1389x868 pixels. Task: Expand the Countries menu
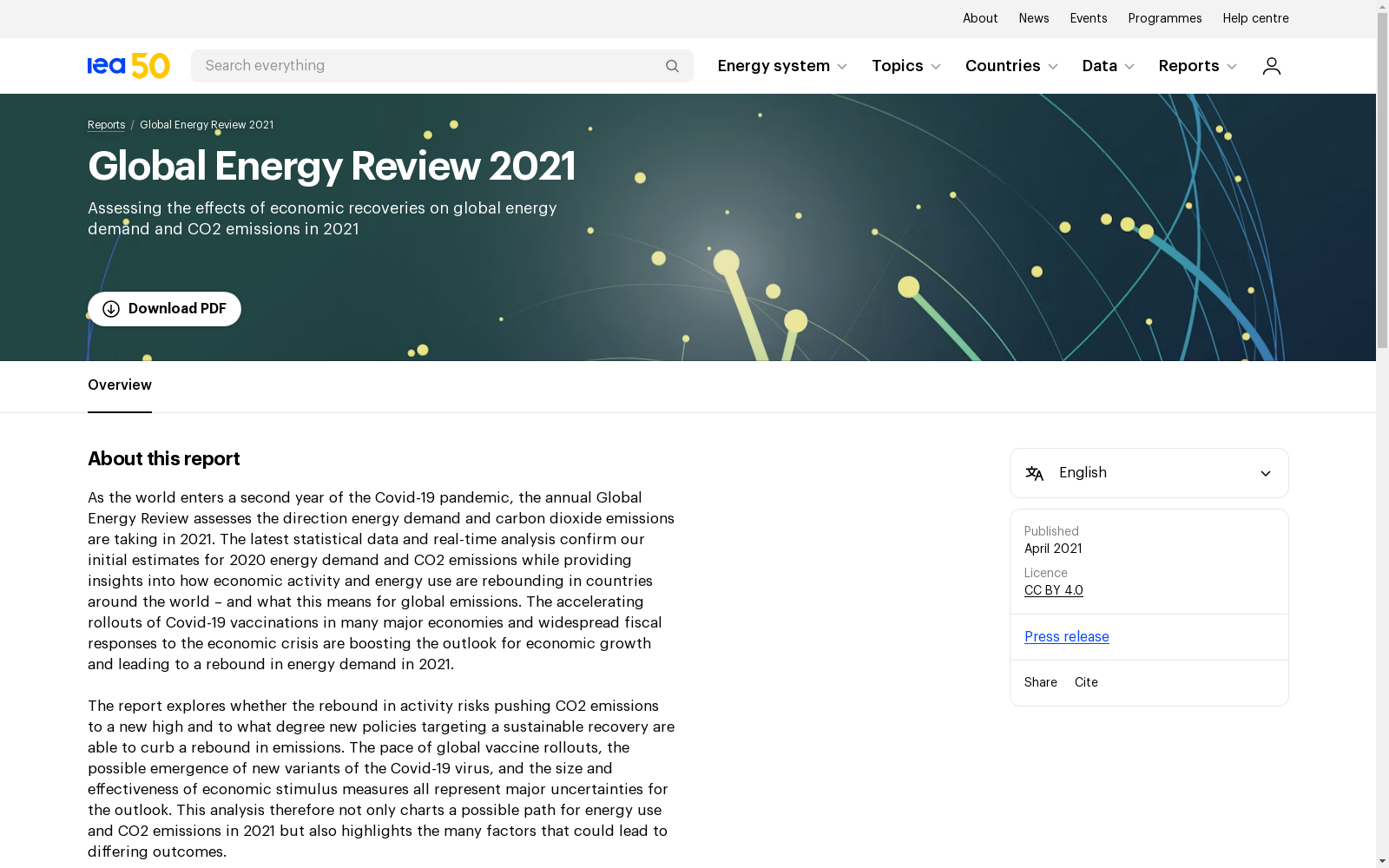point(1011,66)
